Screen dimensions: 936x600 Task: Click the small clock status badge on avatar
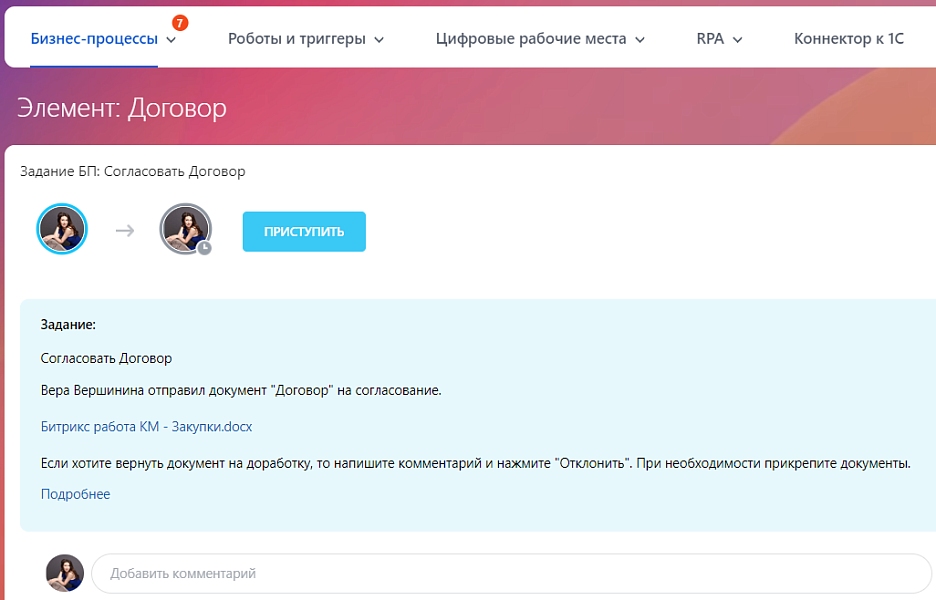[x=205, y=245]
